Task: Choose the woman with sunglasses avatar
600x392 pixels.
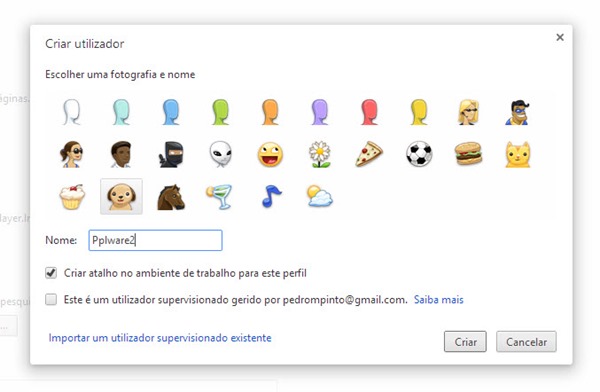Action: [x=72, y=154]
